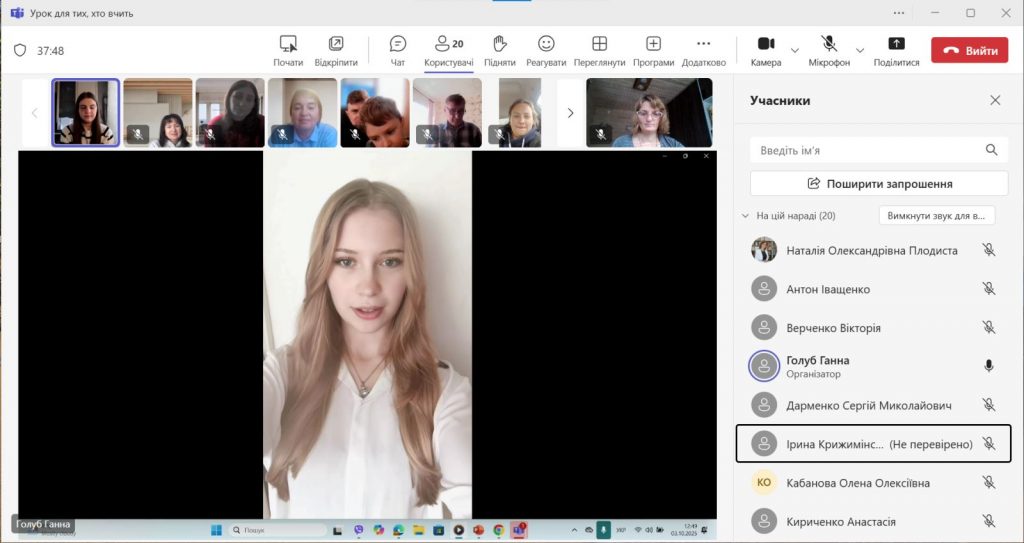This screenshot has height=543, width=1024.
Task: Expand the microphone options dropdown arrow
Action: (x=860, y=50)
